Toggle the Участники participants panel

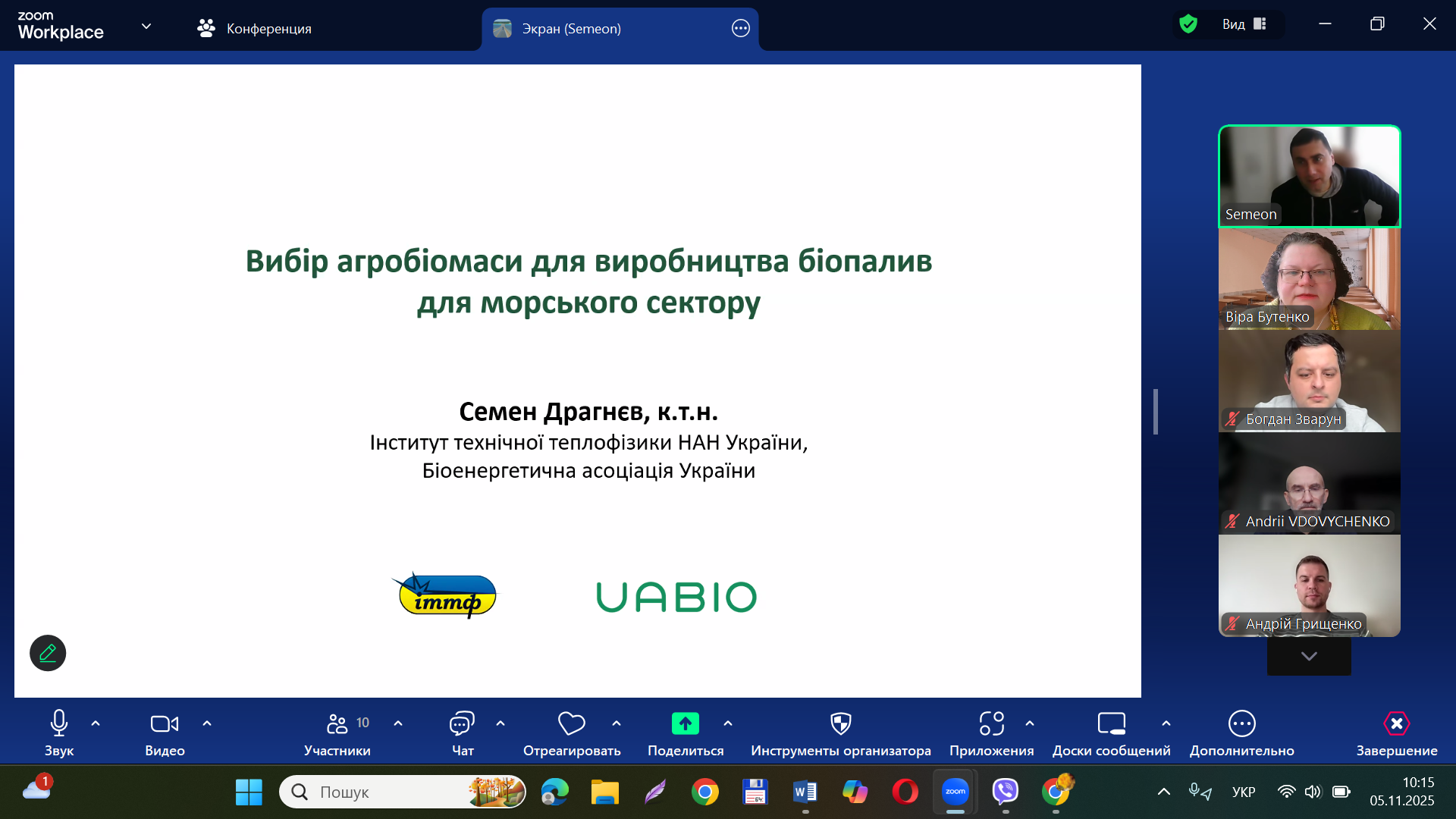[x=337, y=724]
